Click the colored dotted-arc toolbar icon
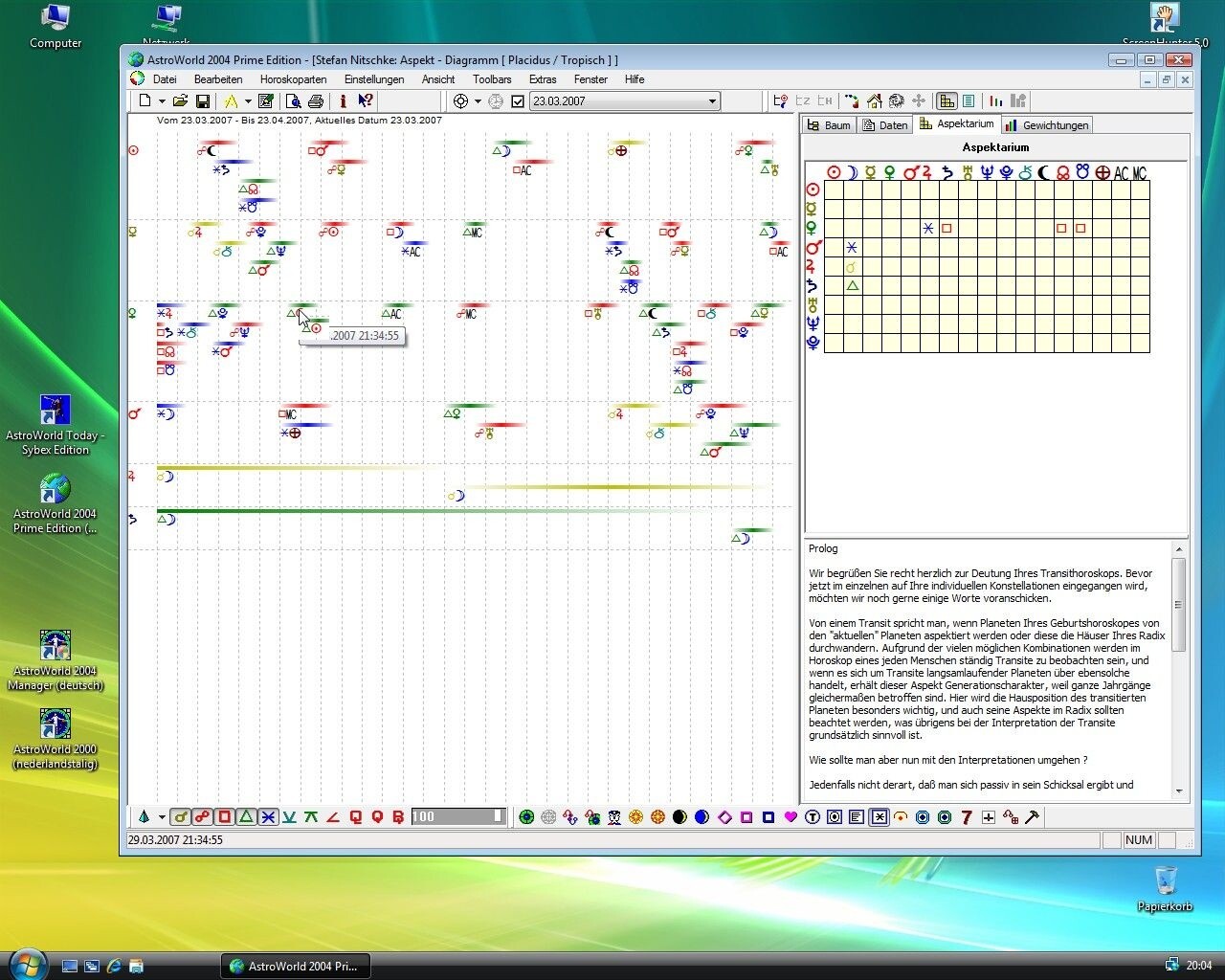The width and height of the screenshot is (1225, 980). pos(852,100)
